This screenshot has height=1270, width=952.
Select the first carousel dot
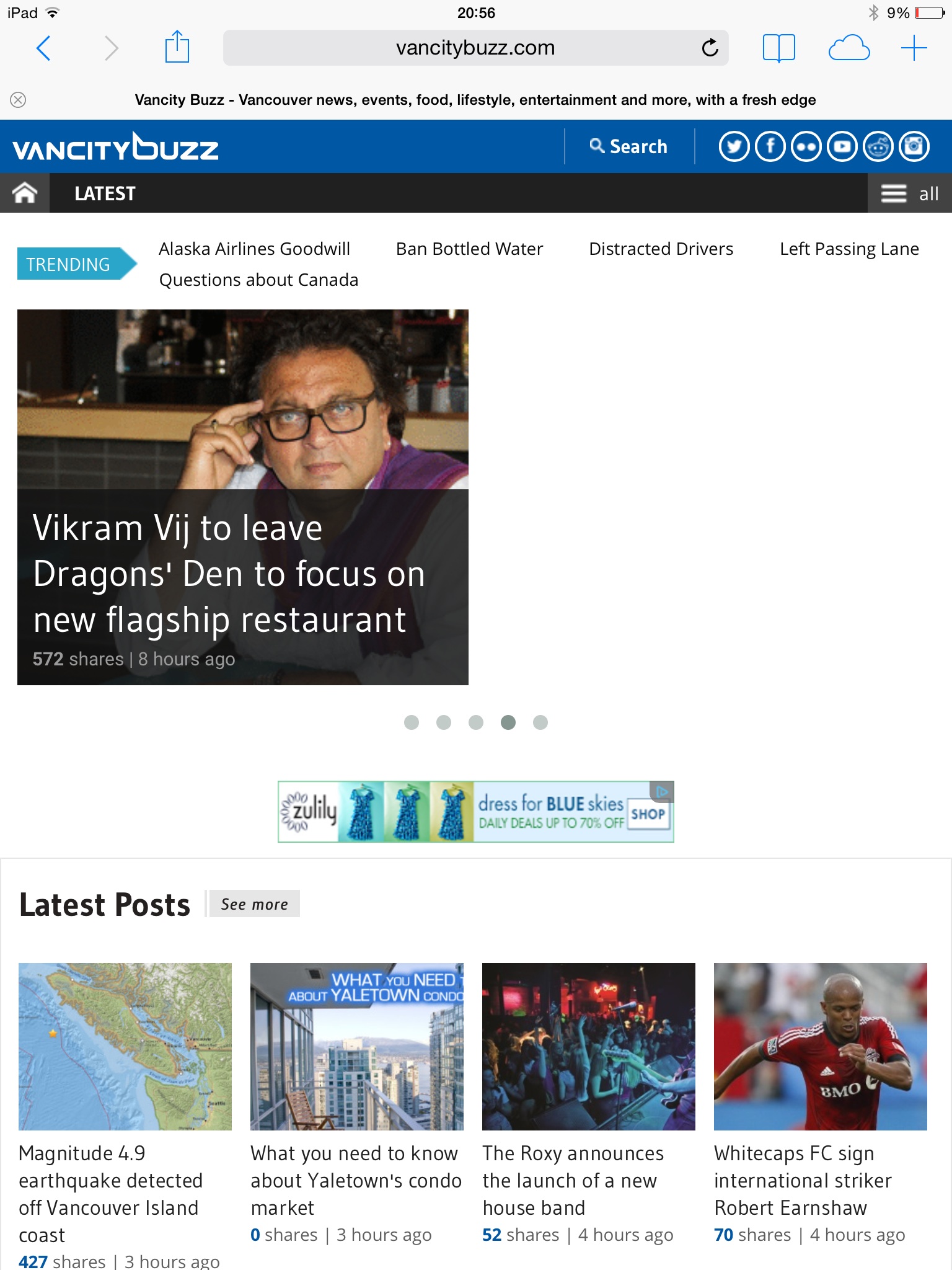[x=412, y=722]
